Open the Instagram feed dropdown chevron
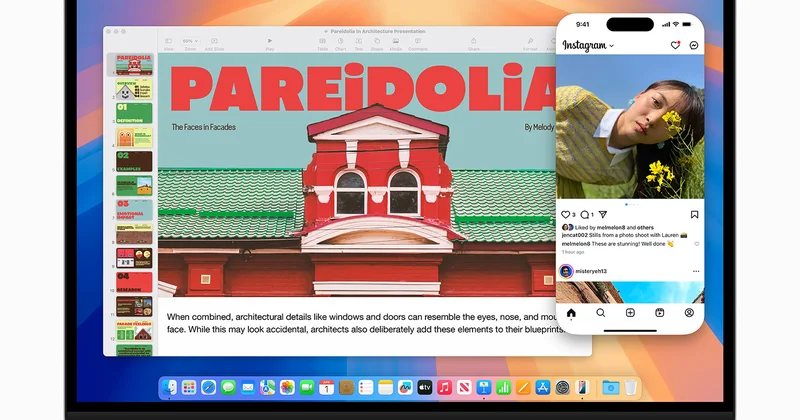 pyautogui.click(x=612, y=46)
